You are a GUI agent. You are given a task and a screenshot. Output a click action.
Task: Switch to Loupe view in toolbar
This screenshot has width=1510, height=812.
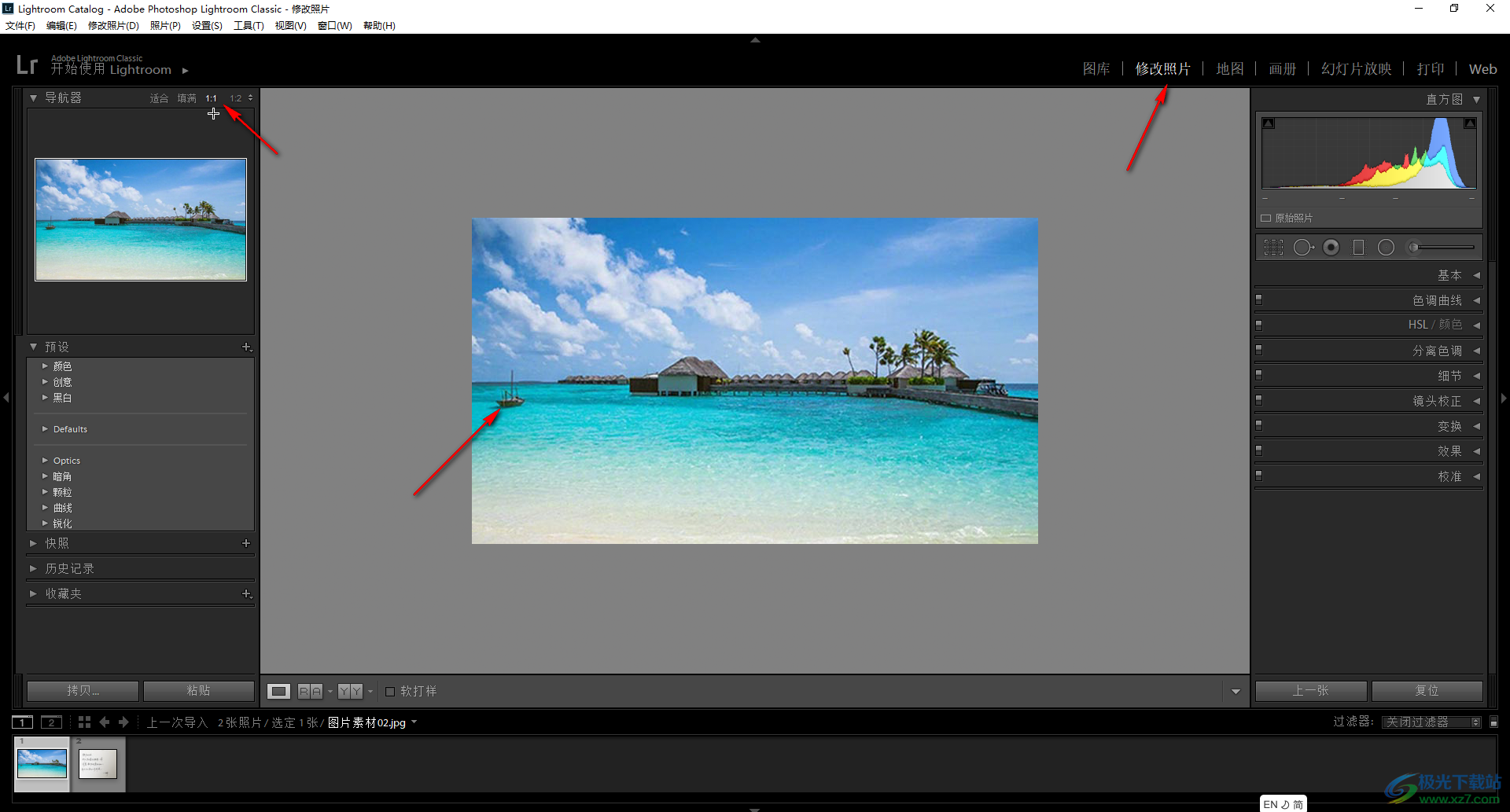point(278,691)
